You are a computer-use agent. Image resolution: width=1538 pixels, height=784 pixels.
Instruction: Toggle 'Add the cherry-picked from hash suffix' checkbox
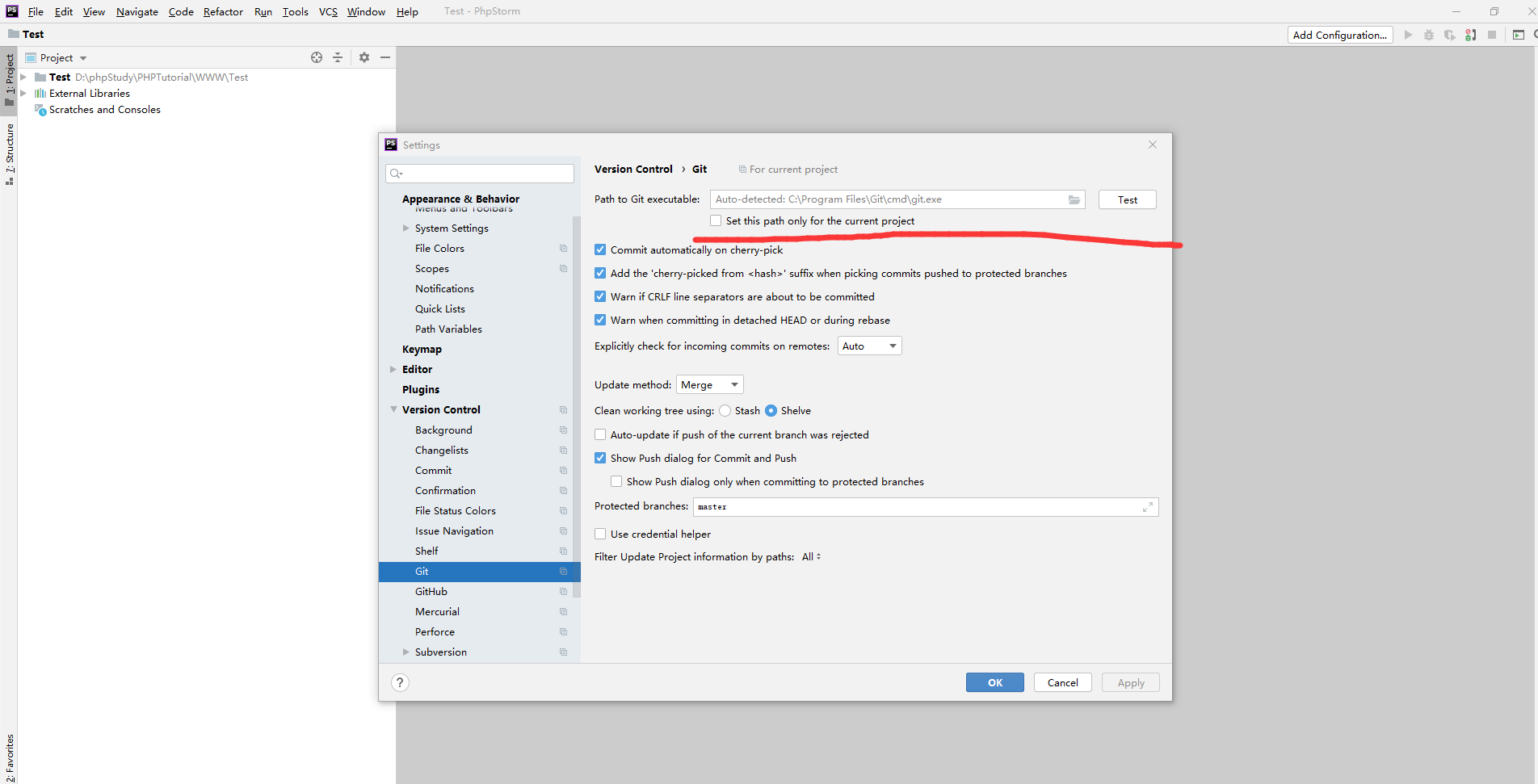(x=600, y=273)
